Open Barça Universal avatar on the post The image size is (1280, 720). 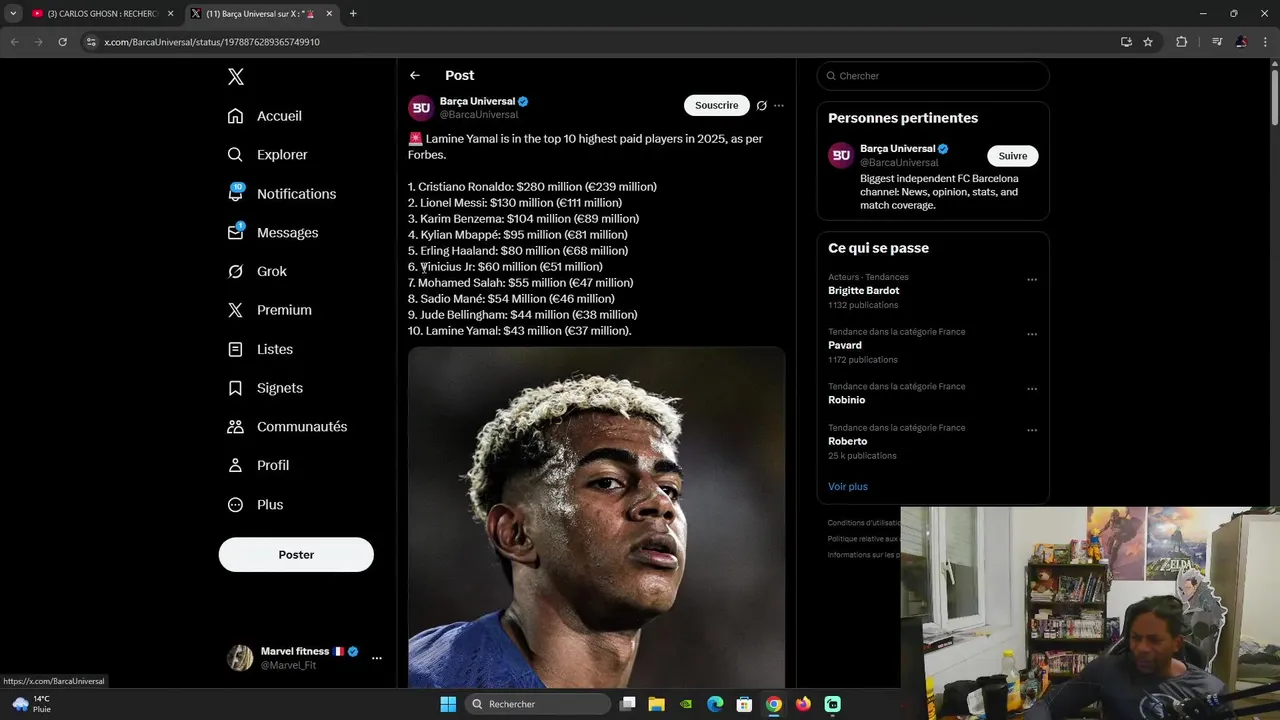(x=421, y=108)
